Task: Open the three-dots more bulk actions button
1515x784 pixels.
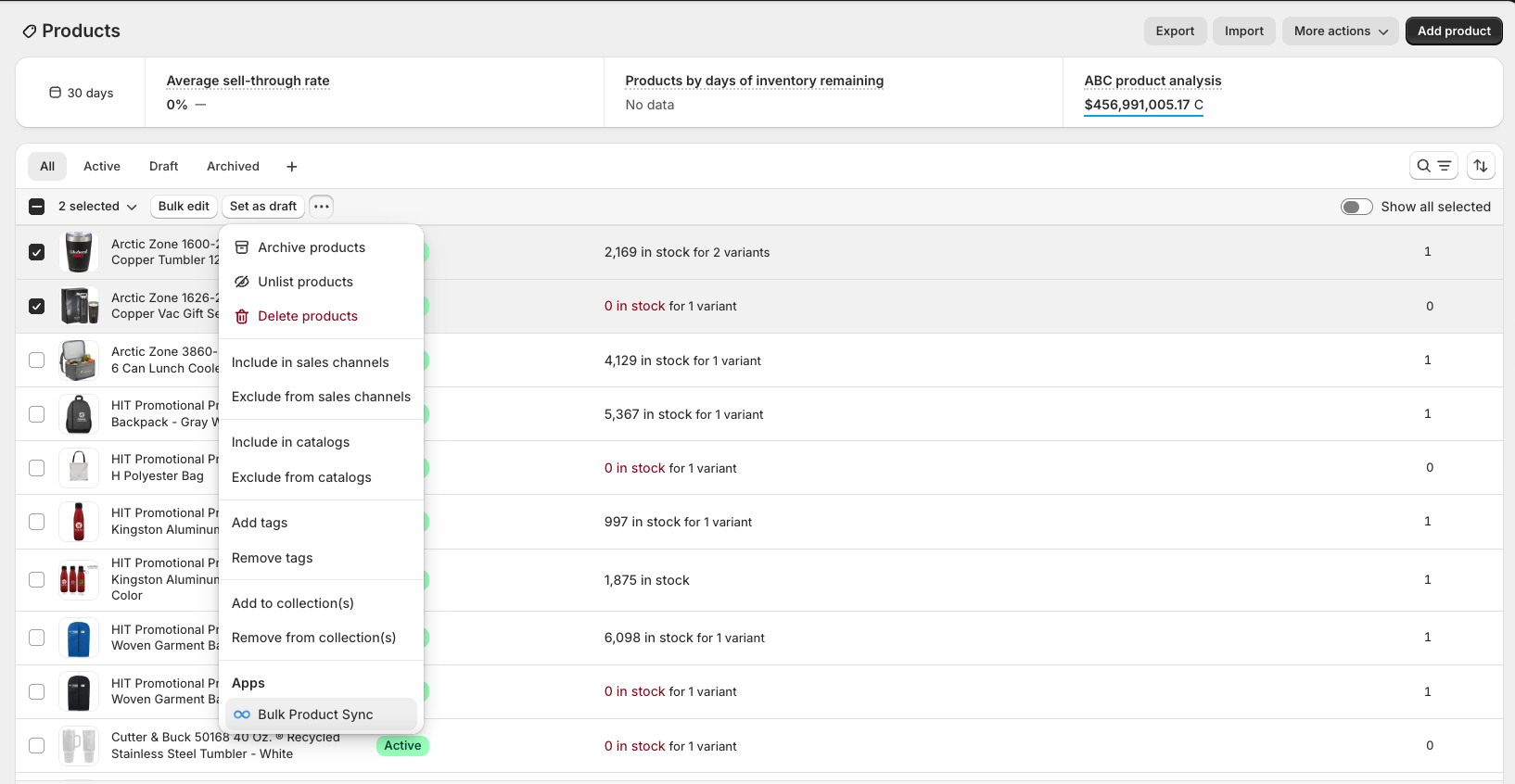Action: [321, 207]
